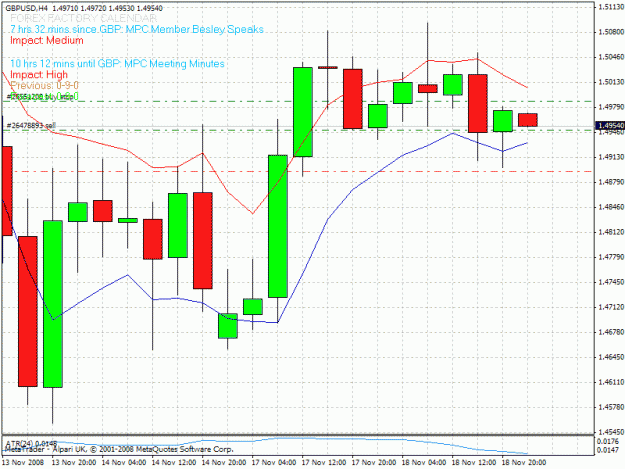Click the MetaTrader Alpari UK copyright text

click(x=118, y=449)
